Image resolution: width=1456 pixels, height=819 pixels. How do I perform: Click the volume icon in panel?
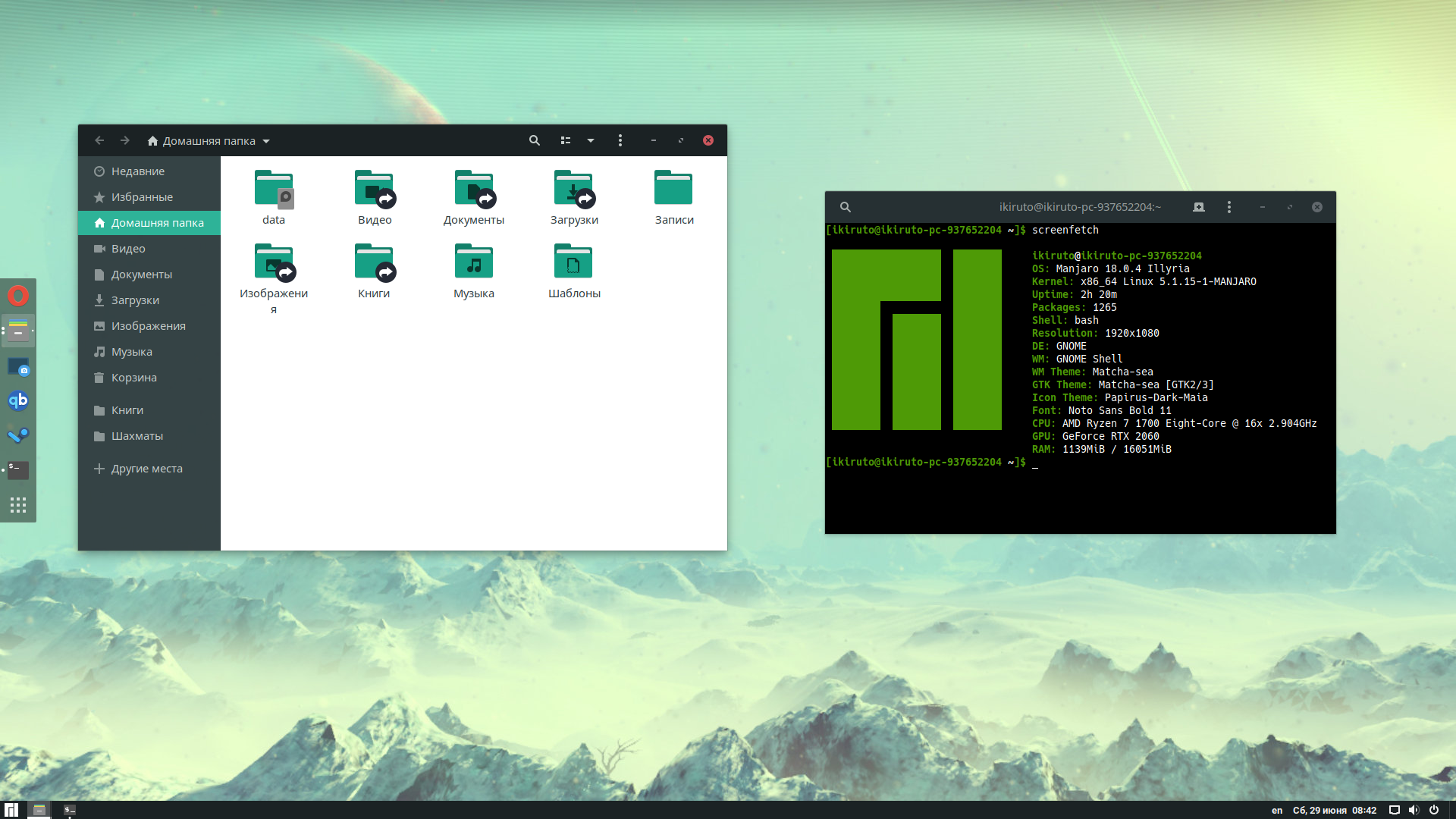[x=1414, y=810]
